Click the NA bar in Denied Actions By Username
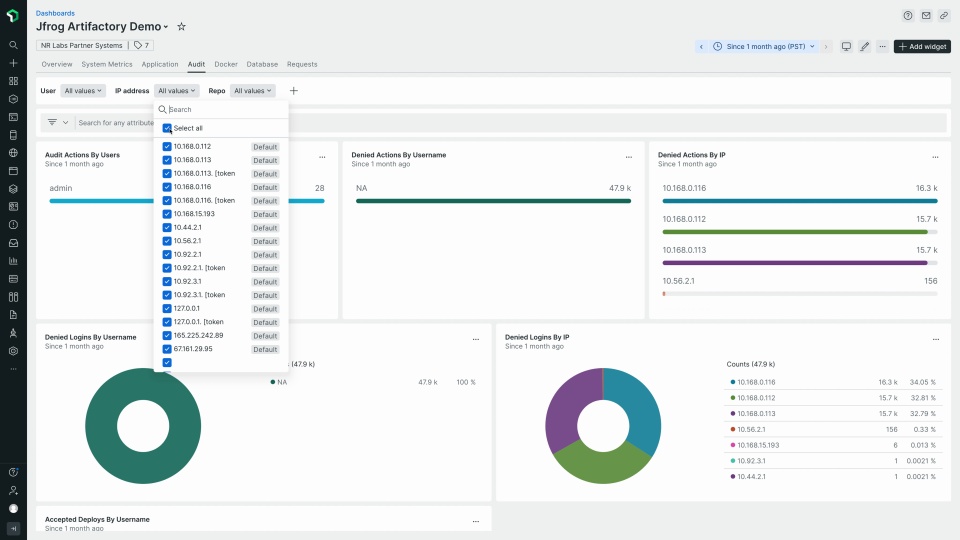Viewport: 960px width, 540px height. click(x=493, y=201)
